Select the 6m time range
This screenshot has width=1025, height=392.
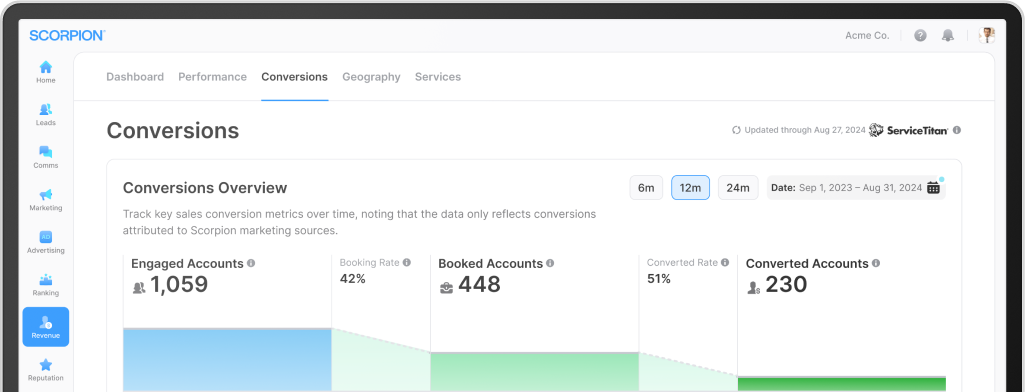646,188
